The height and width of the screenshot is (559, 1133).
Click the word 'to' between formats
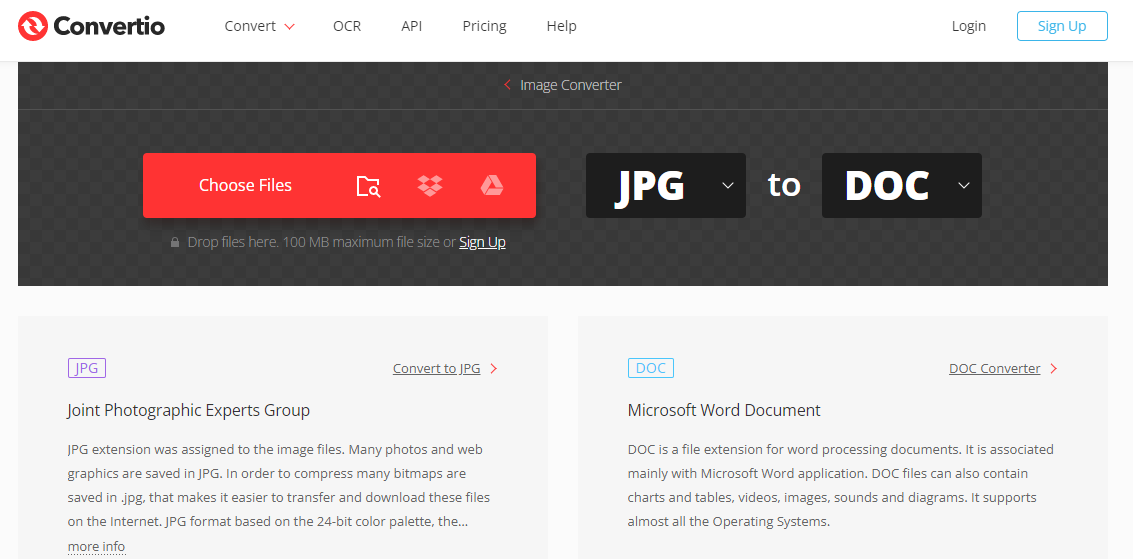click(784, 186)
